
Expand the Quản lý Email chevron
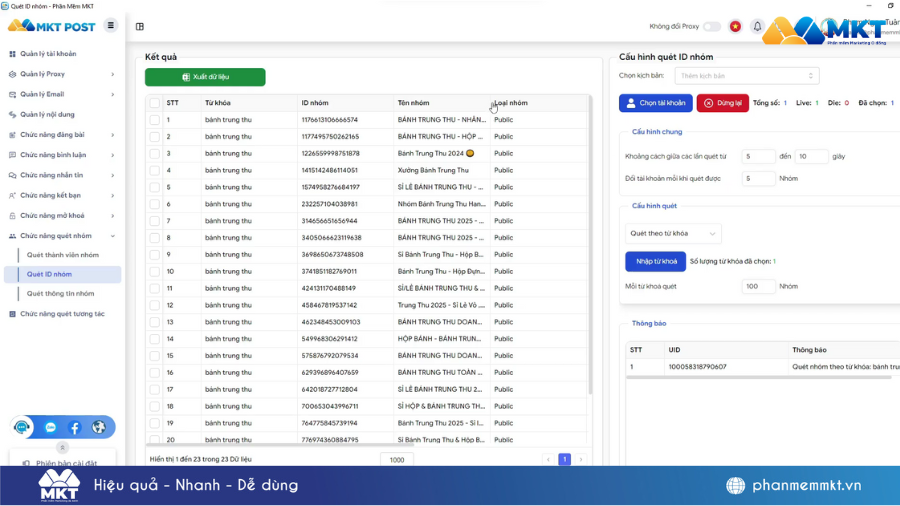112,94
